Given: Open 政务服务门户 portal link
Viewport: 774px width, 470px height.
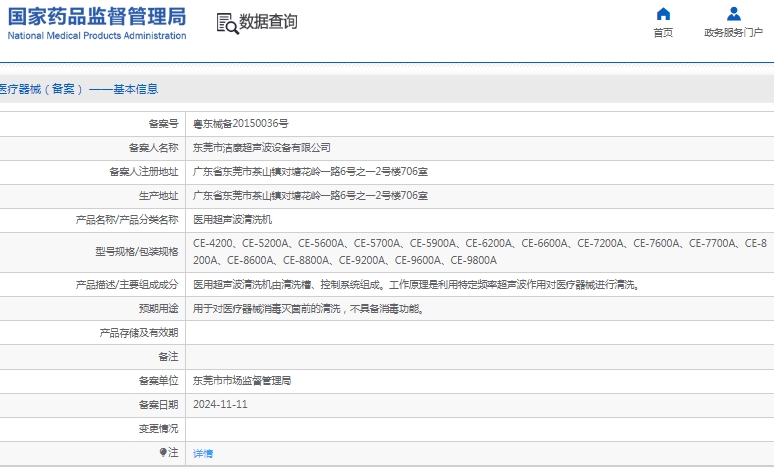Looking at the screenshot, I should pyautogui.click(x=734, y=33).
